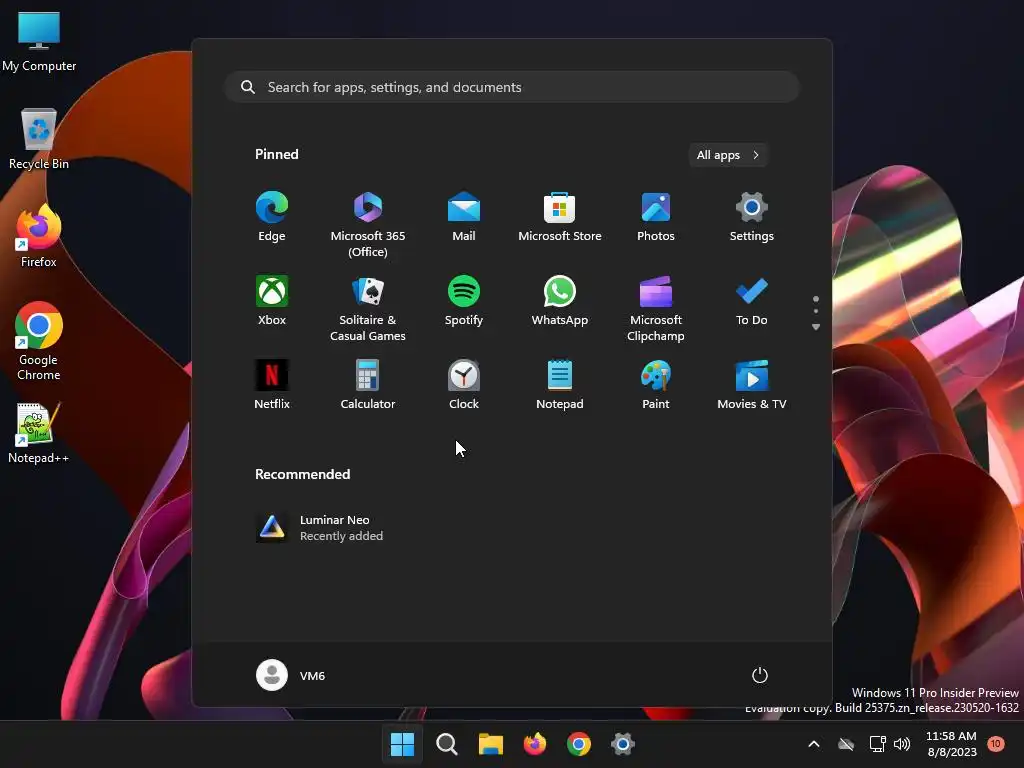The height and width of the screenshot is (768, 1024).
Task: Click the Windows Start button on taskbar
Action: 402,744
